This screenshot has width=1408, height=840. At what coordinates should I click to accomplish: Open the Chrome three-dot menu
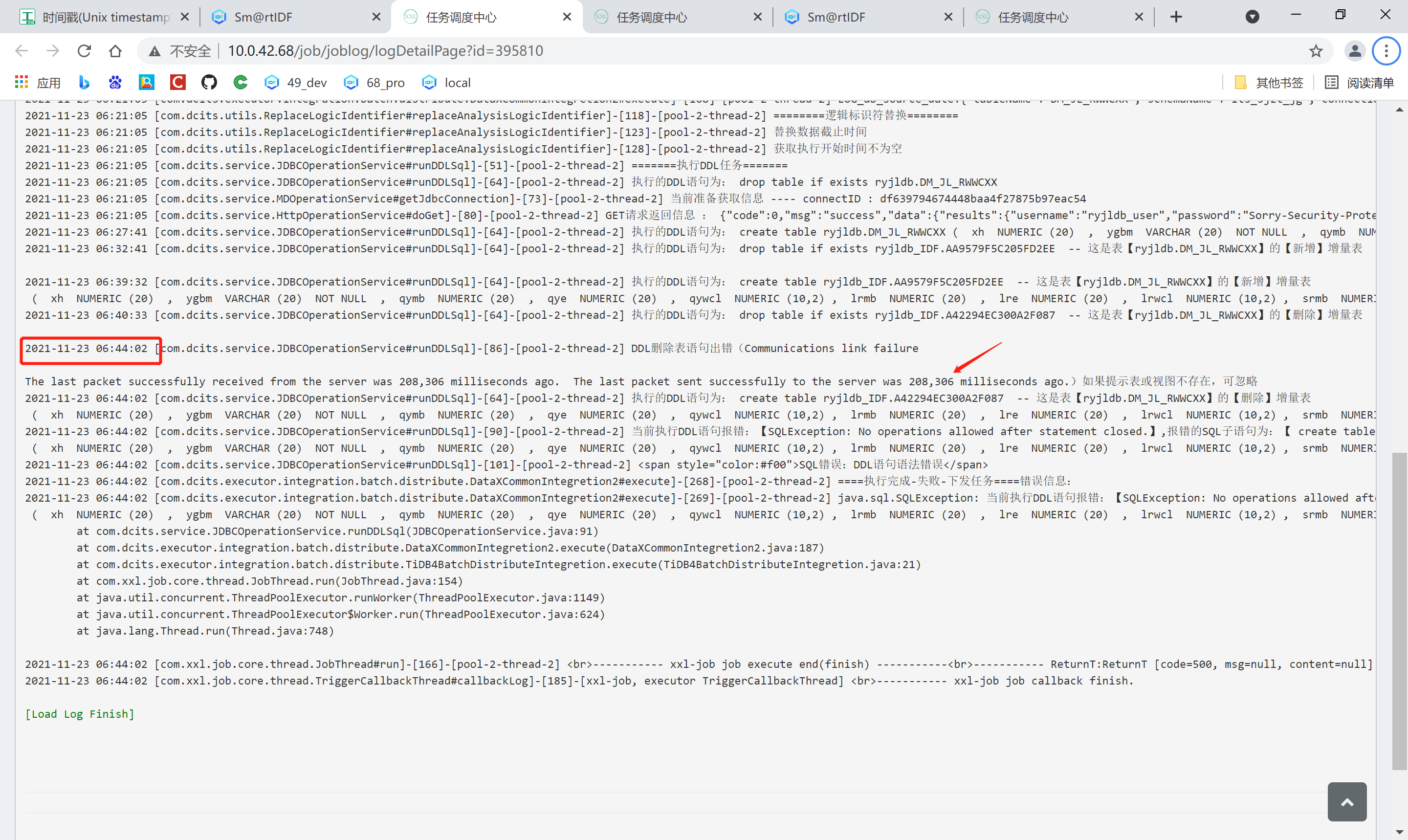click(1386, 51)
